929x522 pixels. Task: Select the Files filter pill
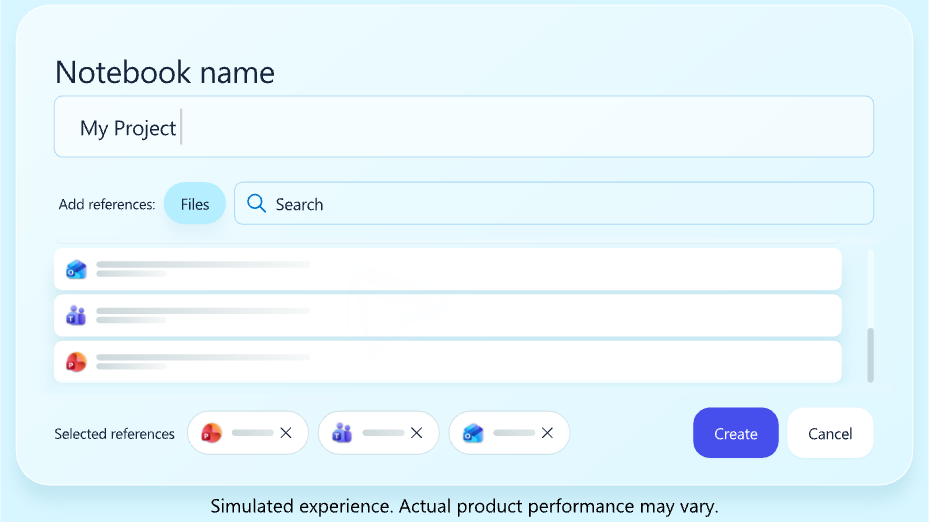coord(195,204)
